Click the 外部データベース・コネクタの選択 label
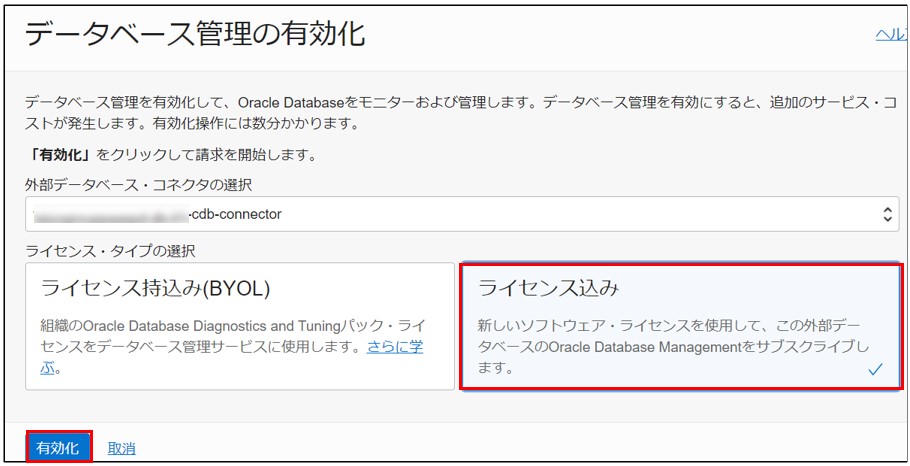This screenshot has width=910, height=466. click(138, 185)
